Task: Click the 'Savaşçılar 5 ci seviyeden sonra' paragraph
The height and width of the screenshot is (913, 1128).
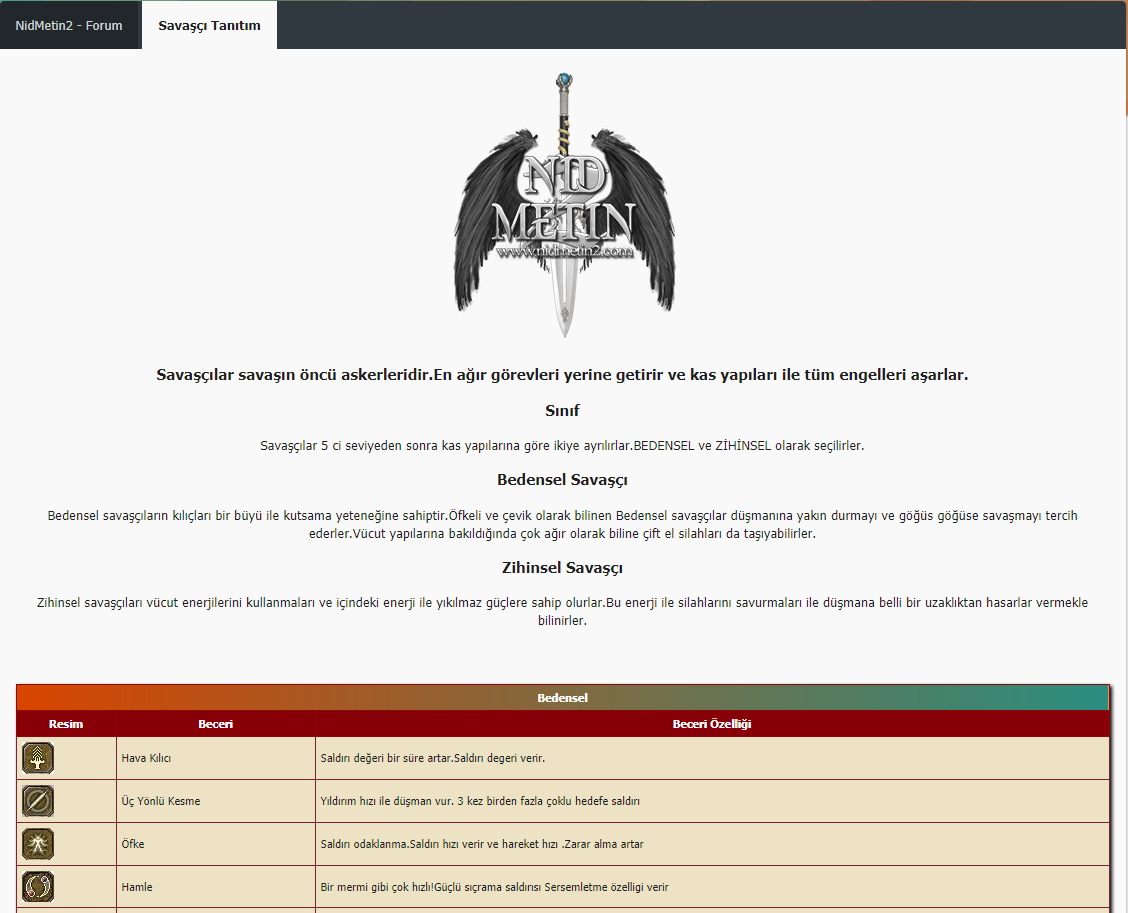Action: (563, 445)
